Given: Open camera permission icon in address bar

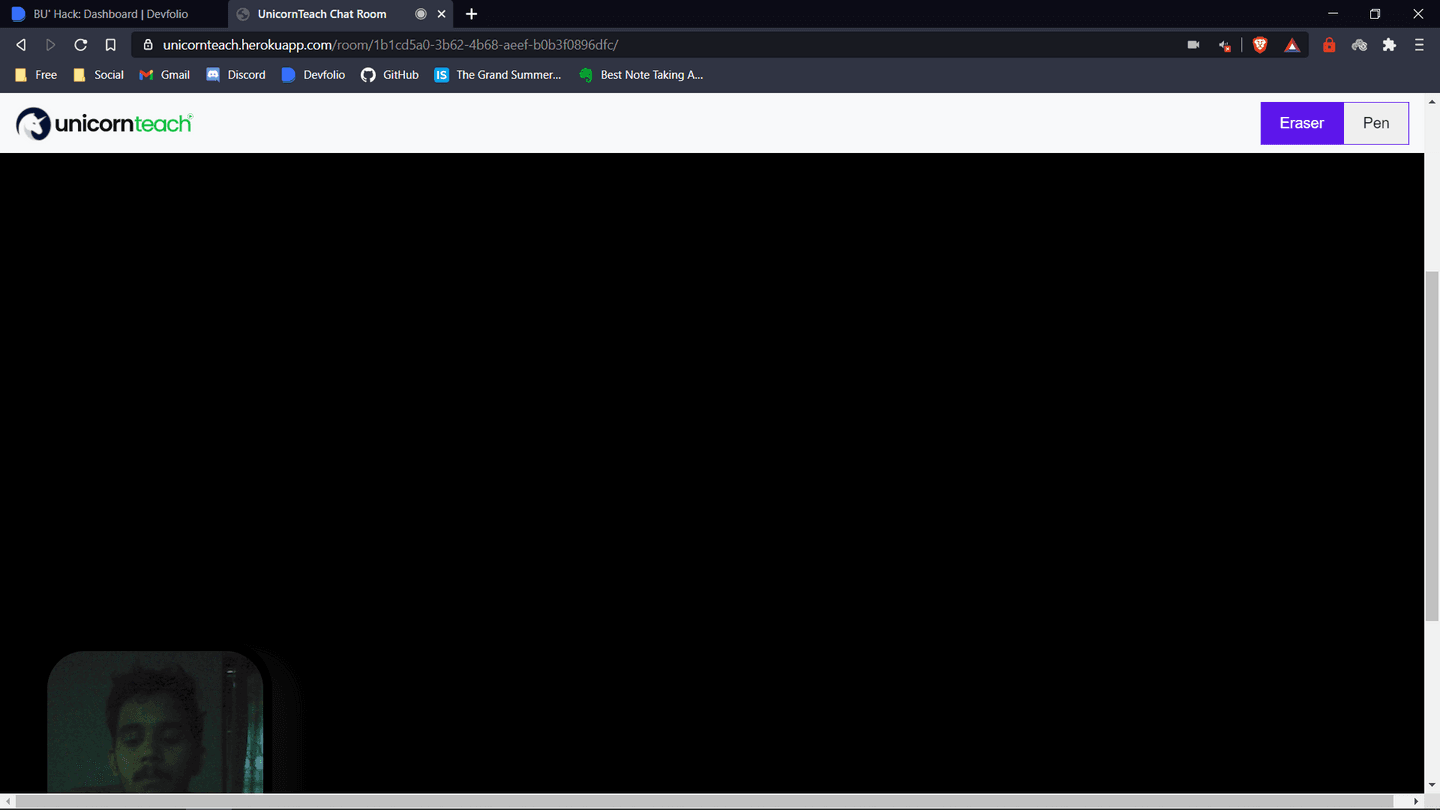Looking at the screenshot, I should point(1193,45).
